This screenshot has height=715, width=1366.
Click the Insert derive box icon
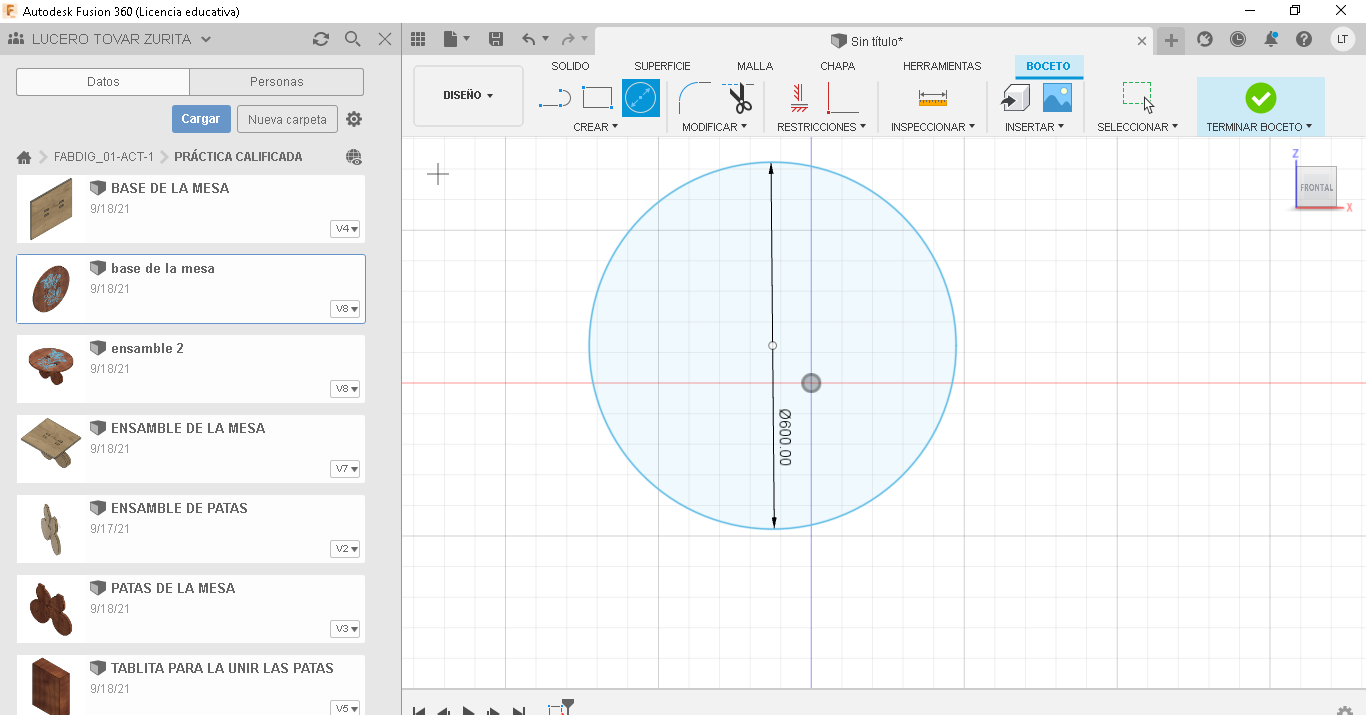(1015, 98)
